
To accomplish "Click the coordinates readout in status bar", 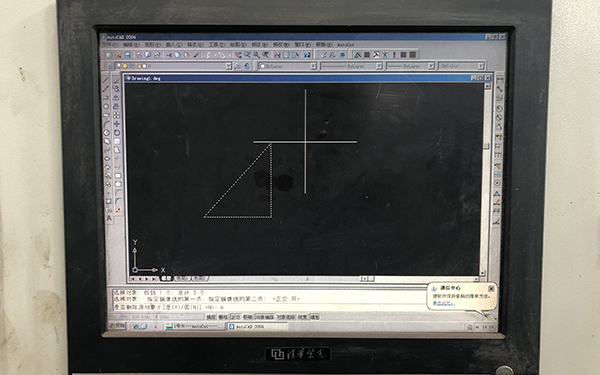I will coord(156,317).
